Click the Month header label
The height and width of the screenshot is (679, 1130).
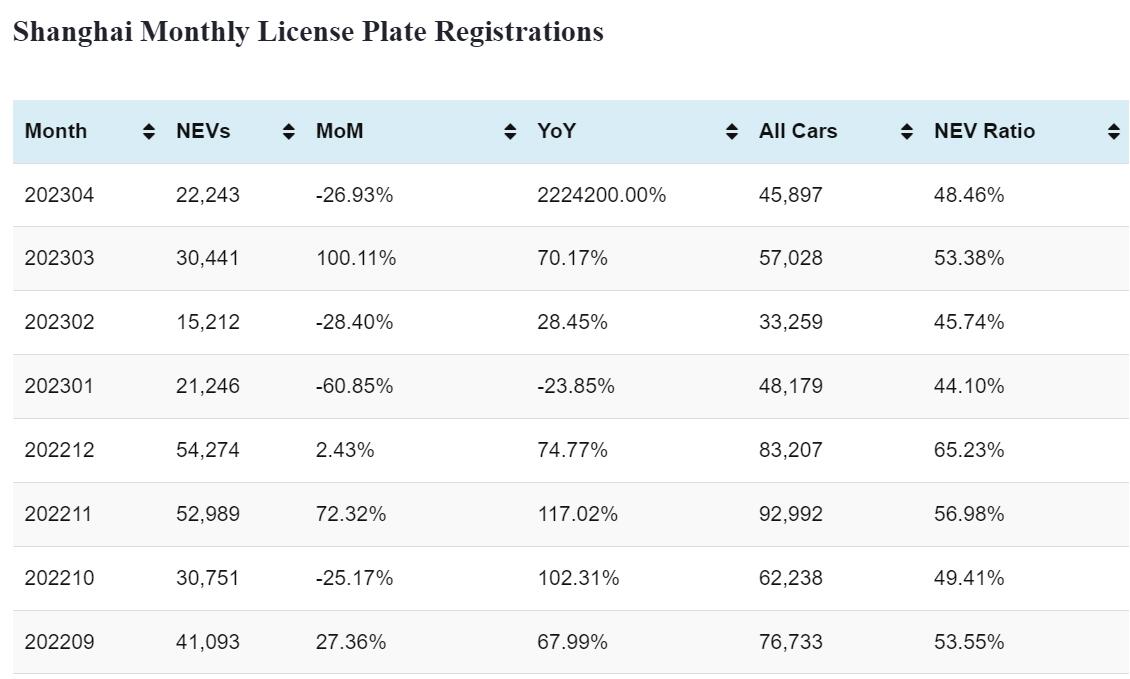pos(56,131)
